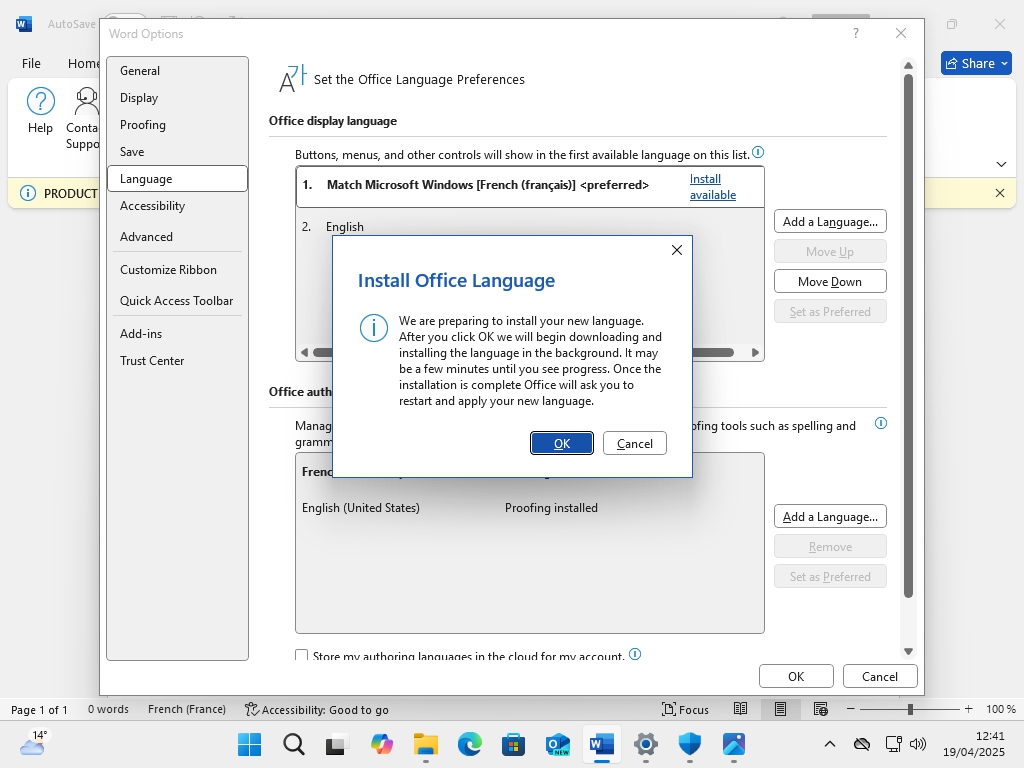Click Add a Language for display language
The width and height of the screenshot is (1024, 768).
(x=830, y=222)
